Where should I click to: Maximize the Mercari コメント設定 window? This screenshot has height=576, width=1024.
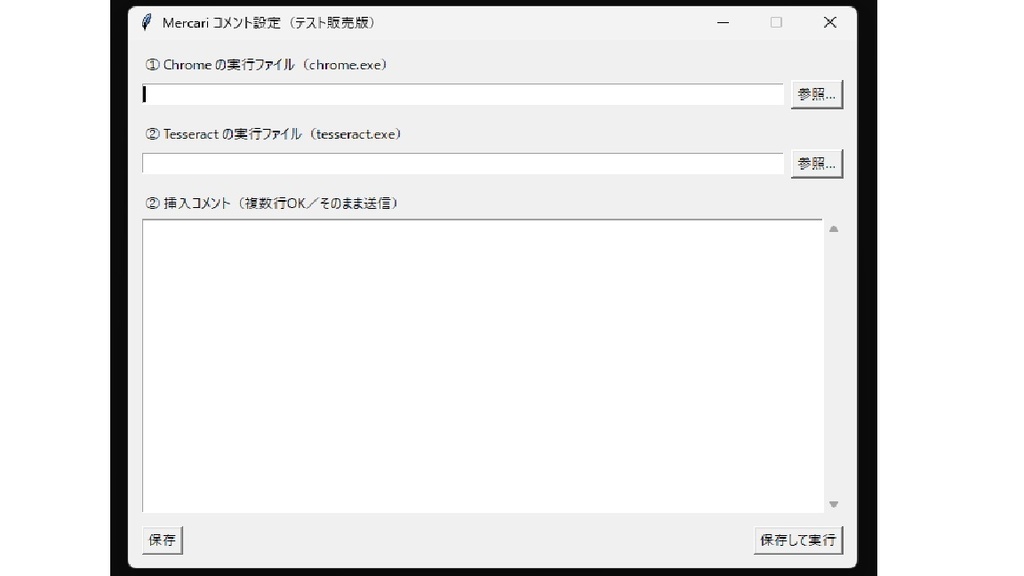coord(776,21)
